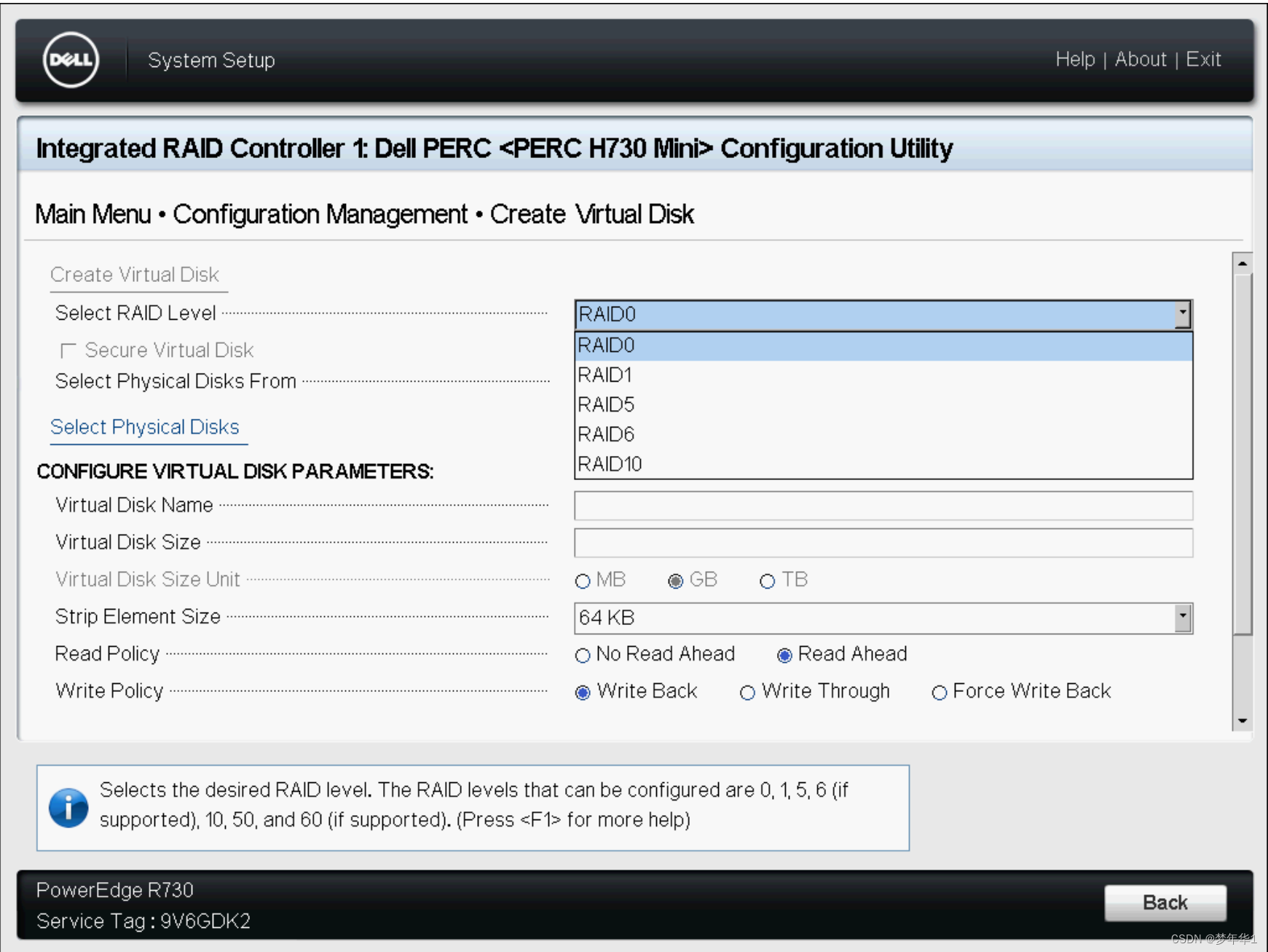Viewport: 1268px width, 952px height.
Task: Open the Strip Element Size dropdown
Action: coord(1183,618)
